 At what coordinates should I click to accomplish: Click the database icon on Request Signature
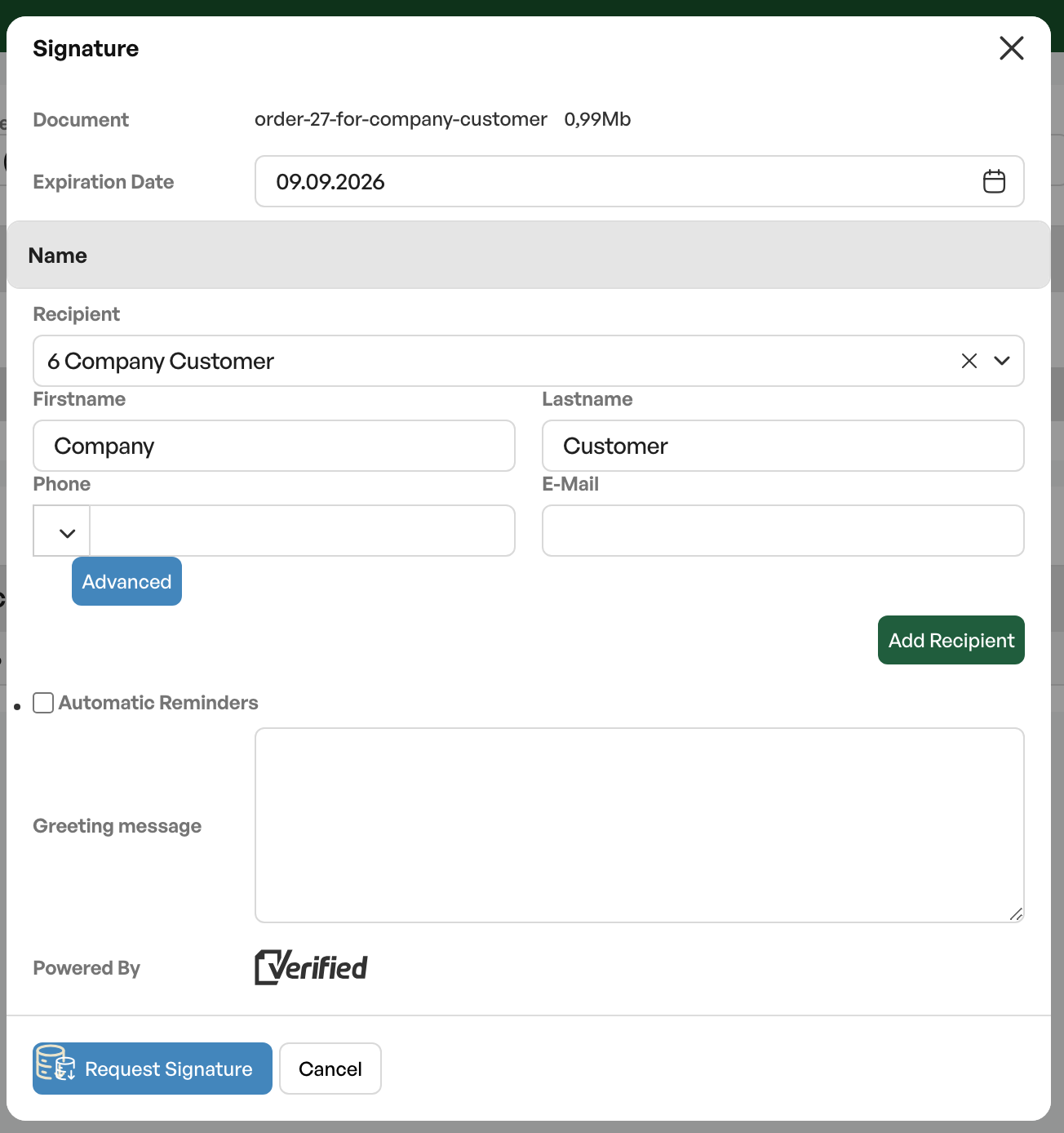point(55,1063)
